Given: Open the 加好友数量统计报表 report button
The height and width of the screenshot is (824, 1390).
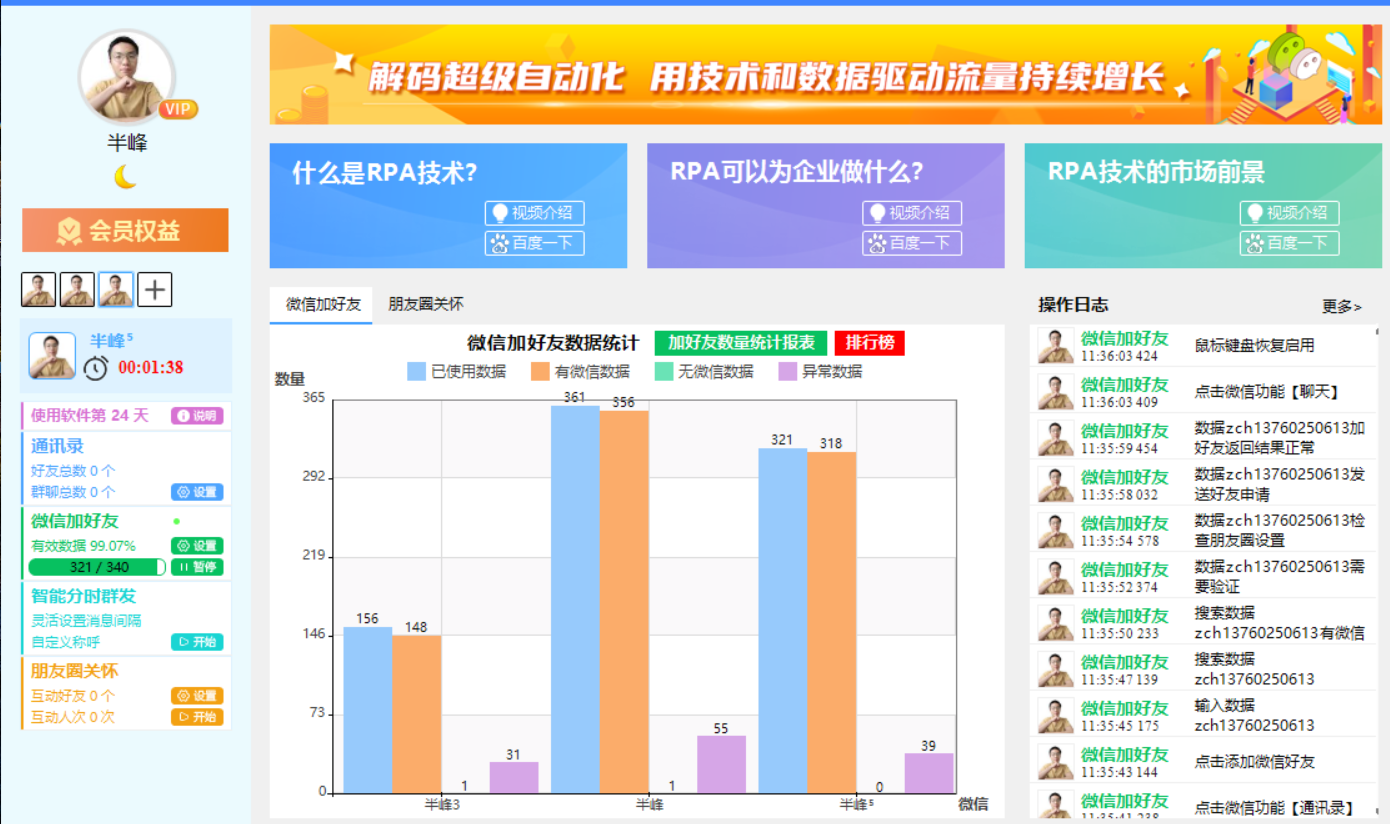Looking at the screenshot, I should pyautogui.click(x=741, y=343).
